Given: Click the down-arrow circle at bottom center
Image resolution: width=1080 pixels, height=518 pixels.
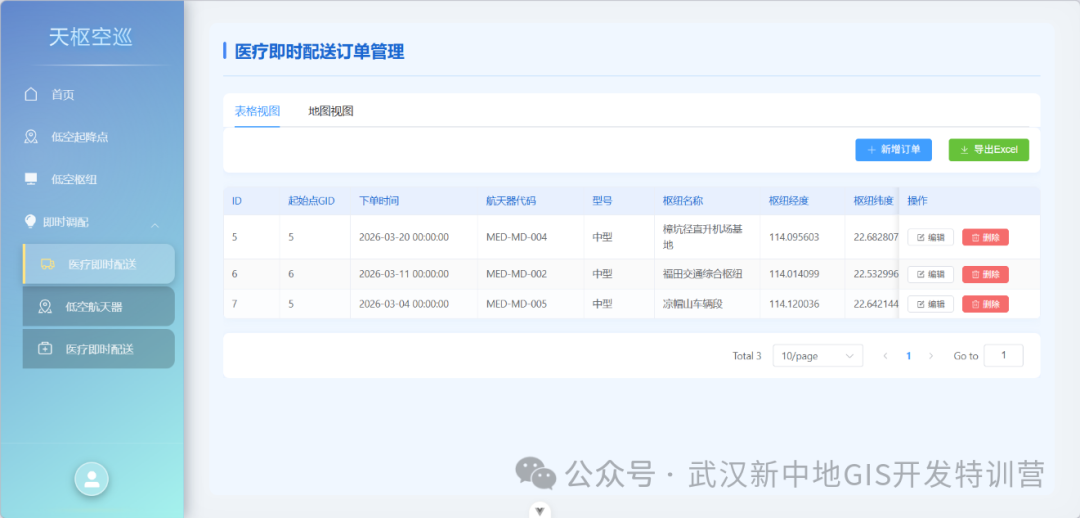Looking at the screenshot, I should [540, 510].
